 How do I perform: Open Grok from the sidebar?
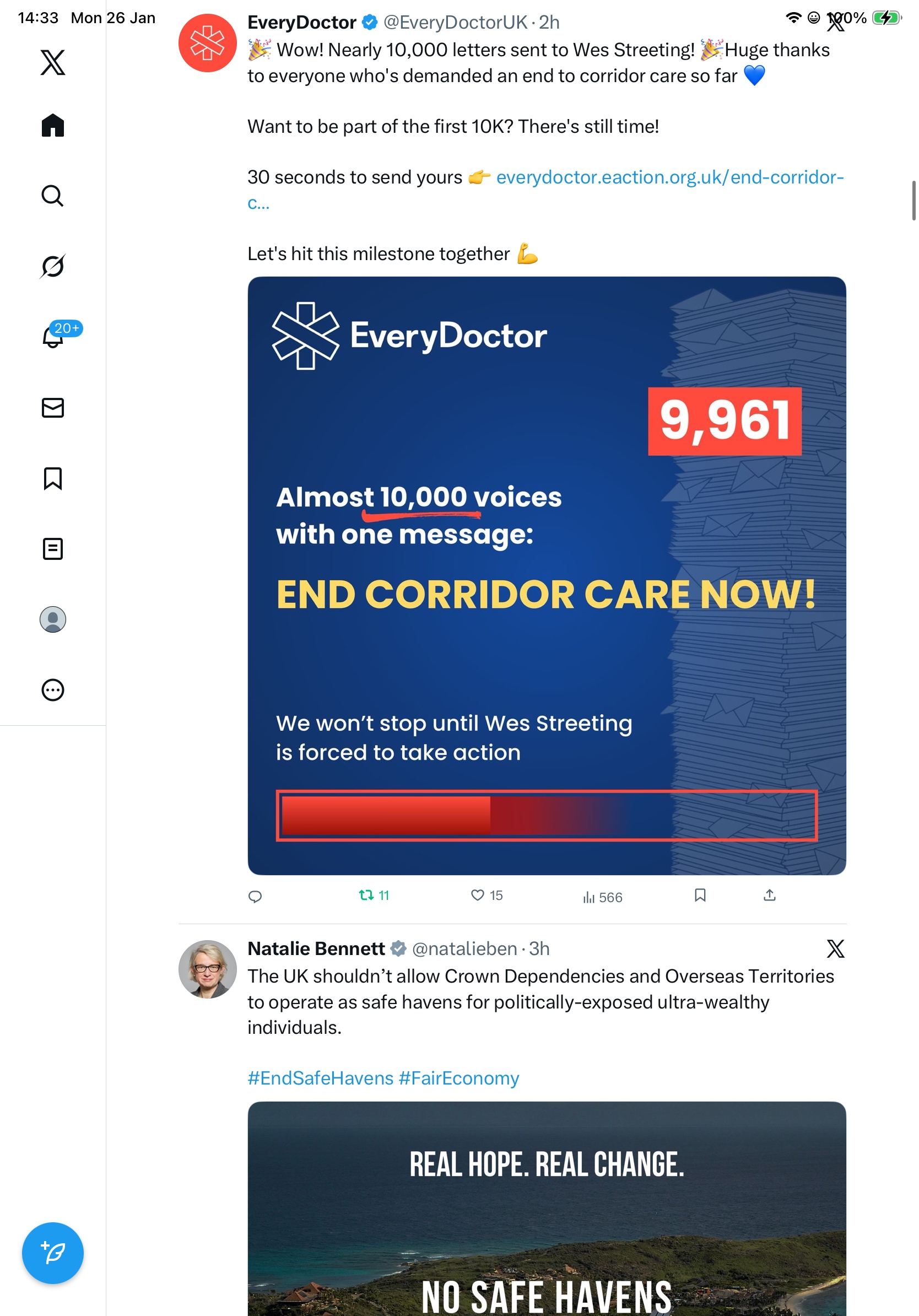tap(53, 266)
